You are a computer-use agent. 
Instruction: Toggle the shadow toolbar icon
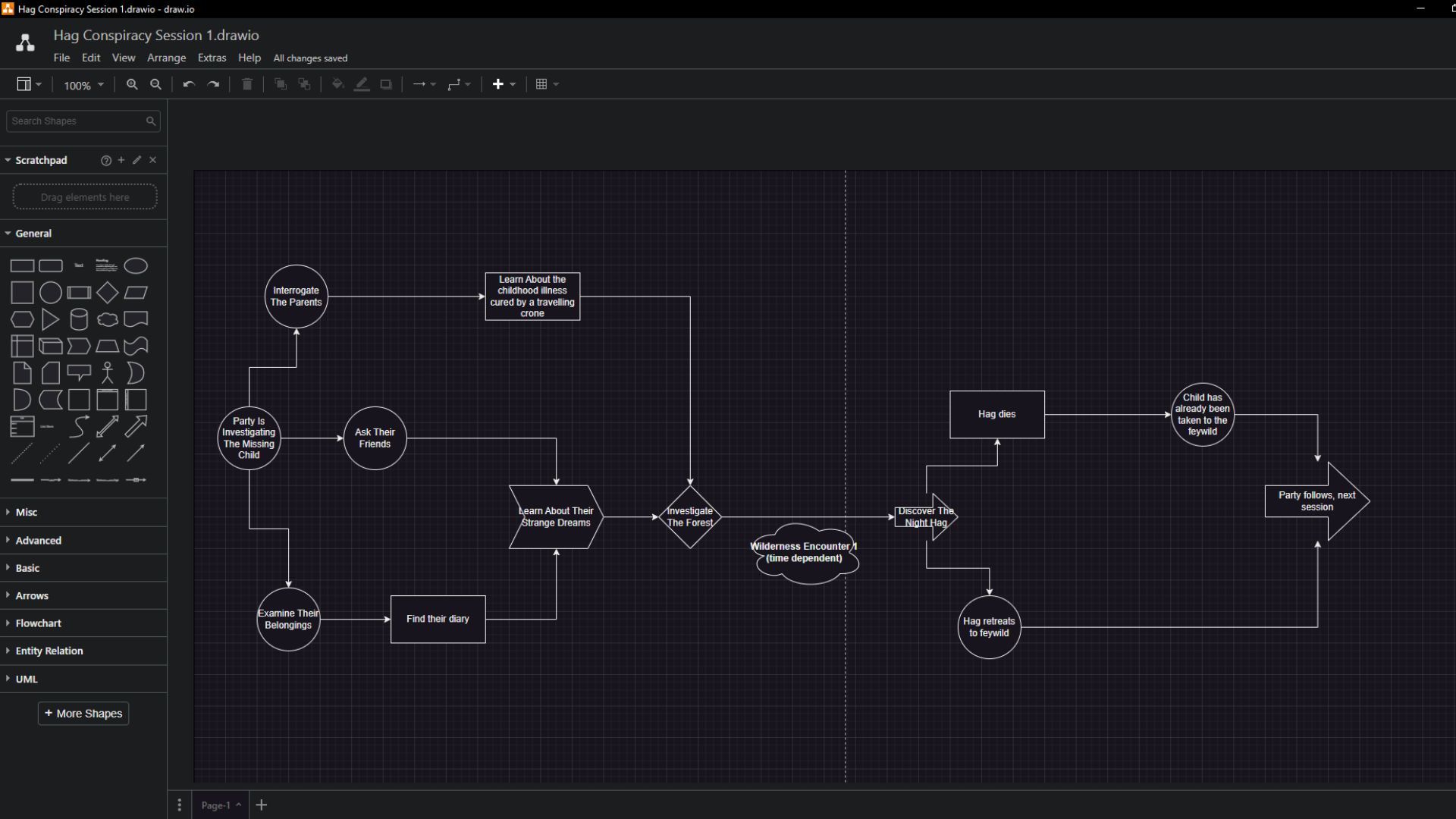[386, 84]
